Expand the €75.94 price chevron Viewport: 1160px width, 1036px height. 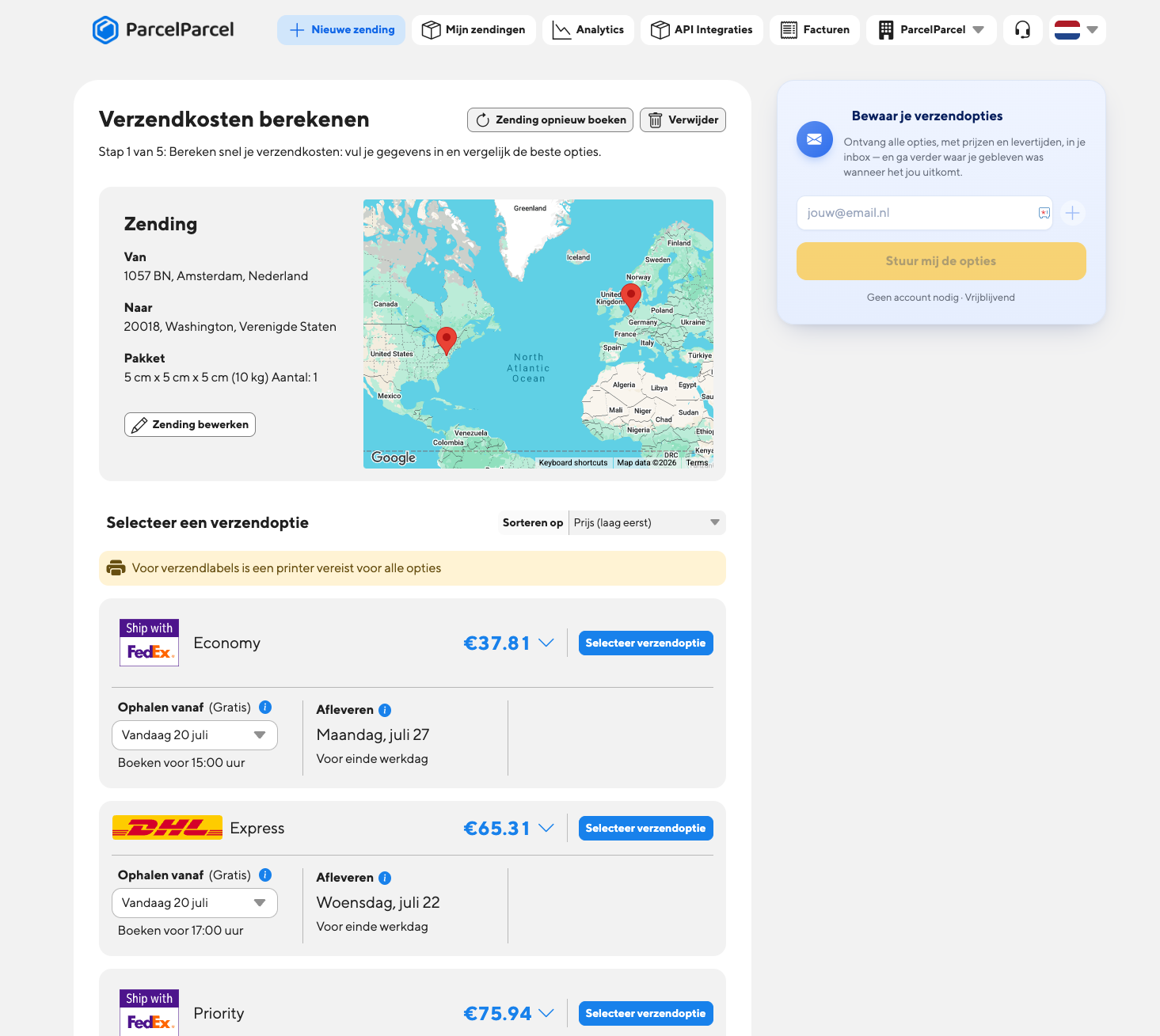546,1013
